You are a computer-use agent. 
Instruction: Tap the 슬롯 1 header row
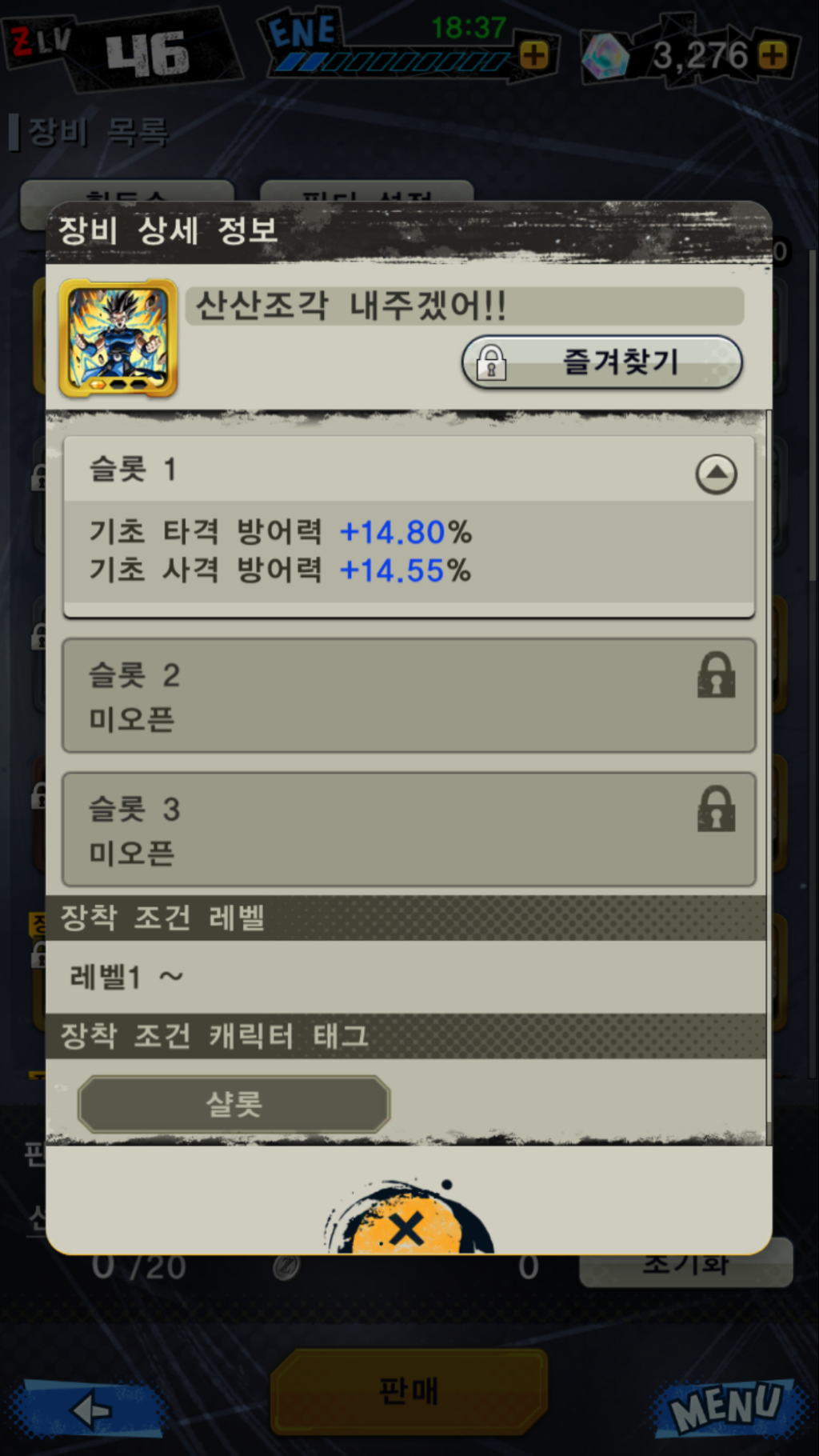point(409,470)
